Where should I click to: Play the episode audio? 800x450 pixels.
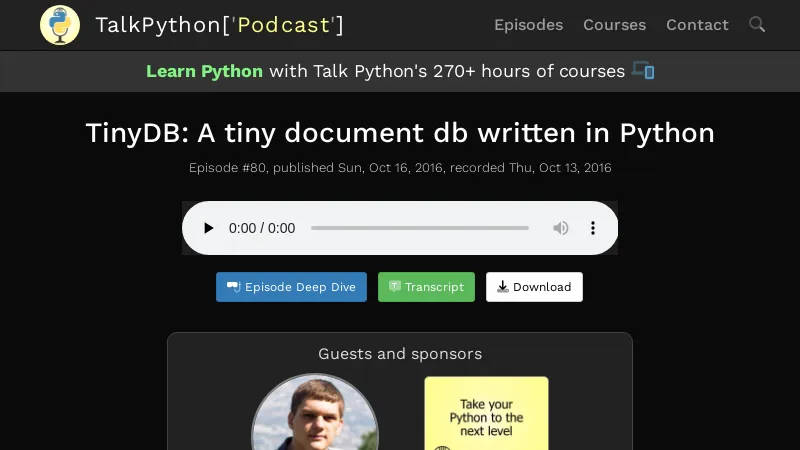pyautogui.click(x=208, y=228)
